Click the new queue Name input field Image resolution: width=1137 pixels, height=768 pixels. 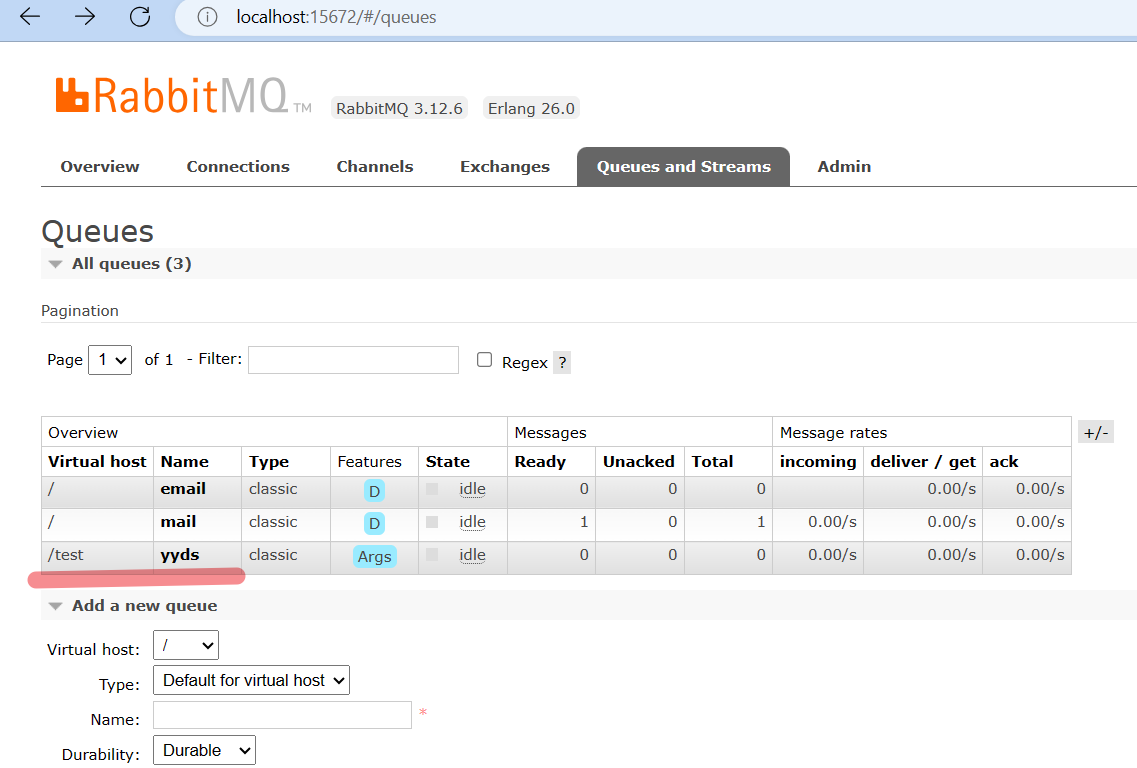click(282, 715)
